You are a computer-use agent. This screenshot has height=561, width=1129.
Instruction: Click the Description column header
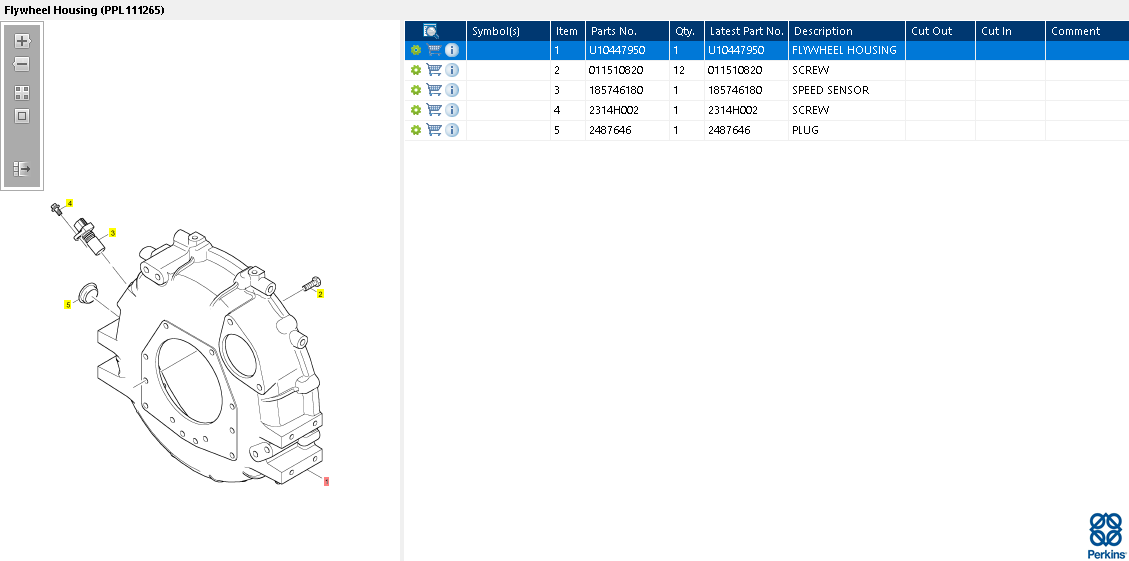(x=823, y=31)
